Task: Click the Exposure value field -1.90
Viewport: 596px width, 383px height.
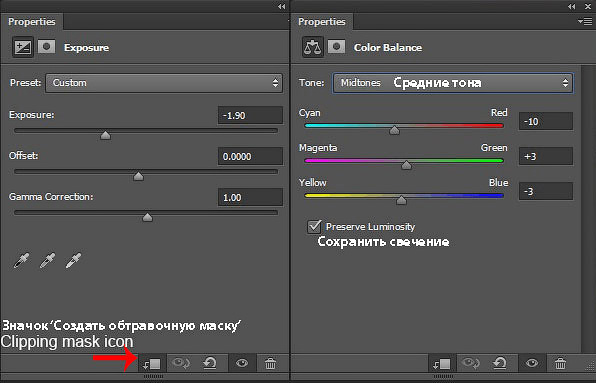Action: tap(250, 115)
